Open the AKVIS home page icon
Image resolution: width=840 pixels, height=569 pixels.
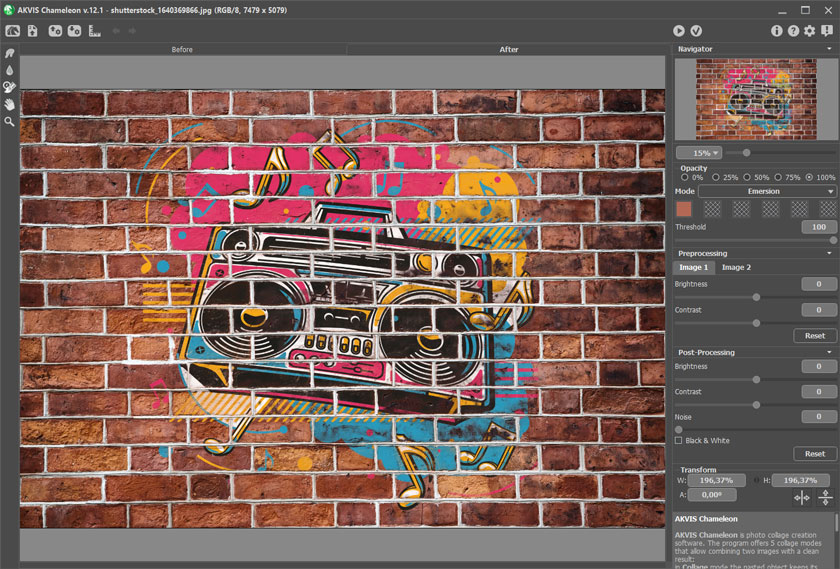12,31
